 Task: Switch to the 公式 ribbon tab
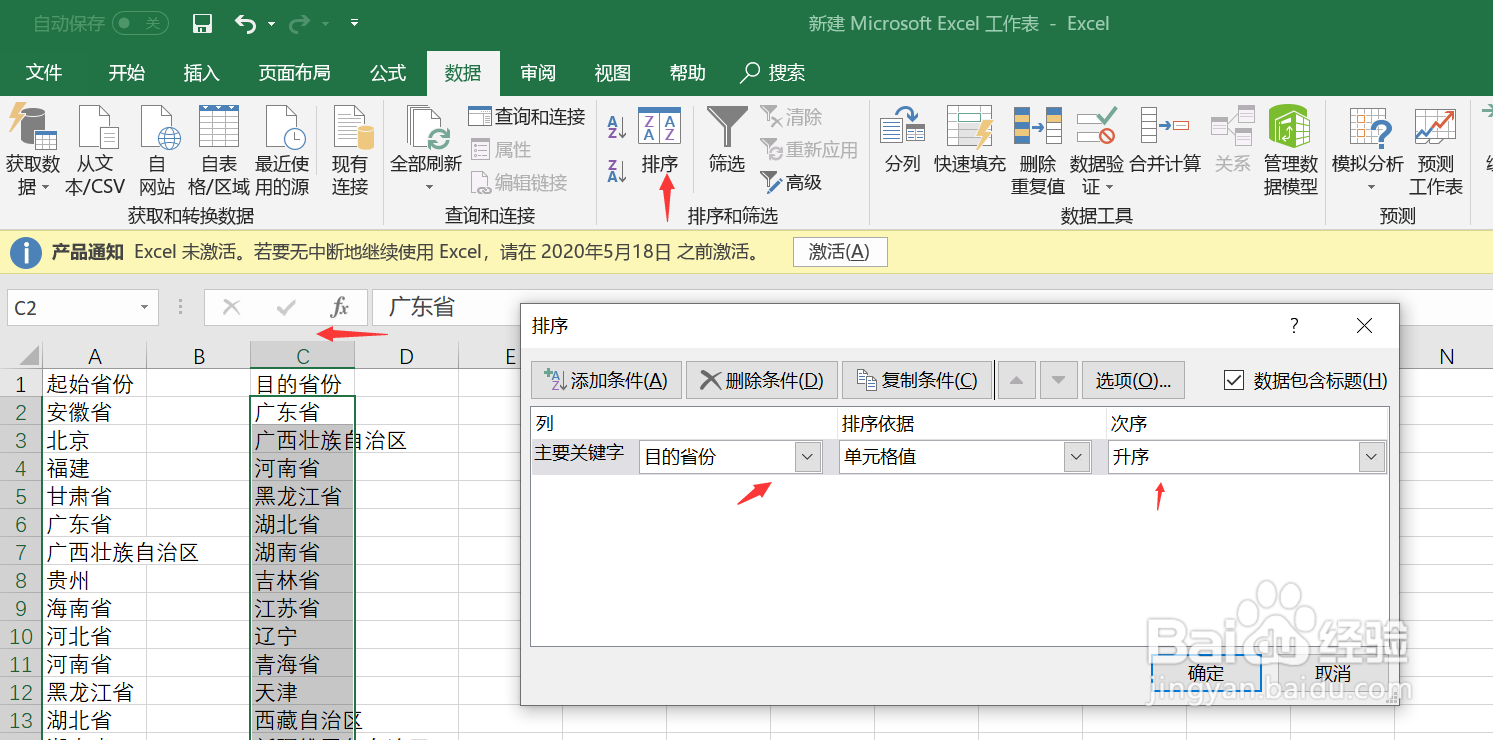coord(388,73)
